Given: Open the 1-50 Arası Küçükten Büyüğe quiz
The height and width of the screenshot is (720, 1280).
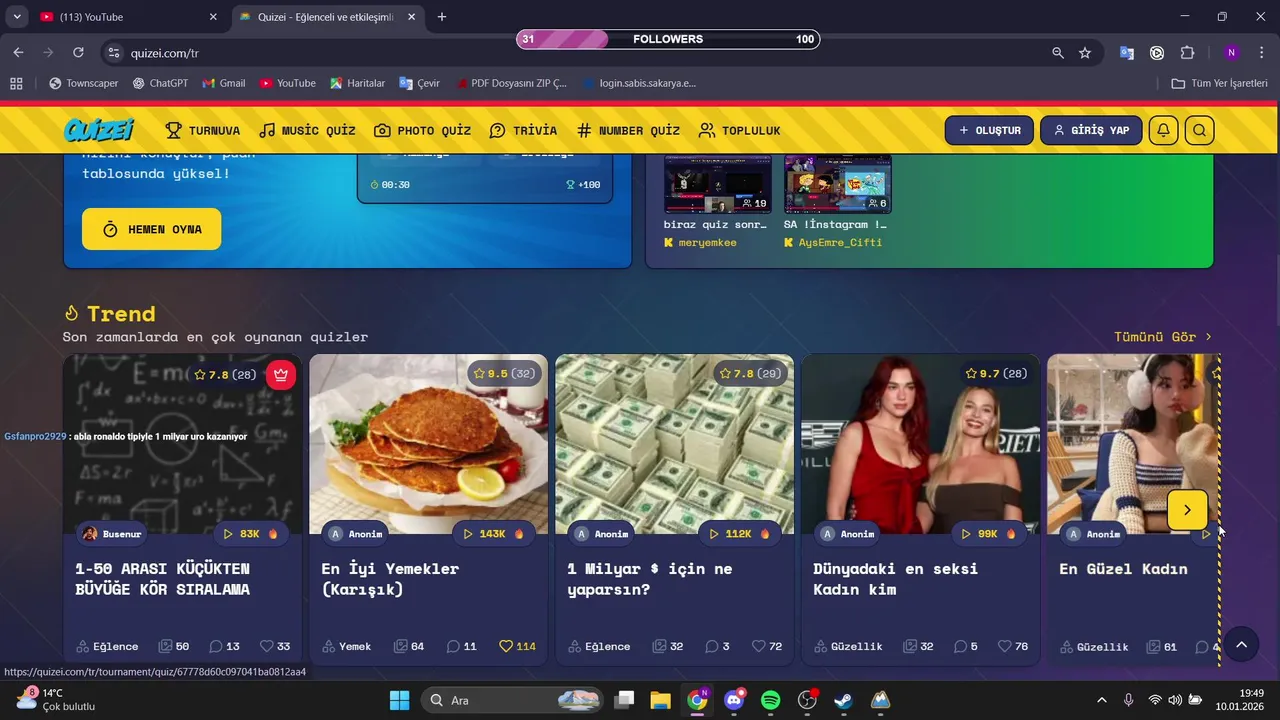Looking at the screenshot, I should pos(162,579).
